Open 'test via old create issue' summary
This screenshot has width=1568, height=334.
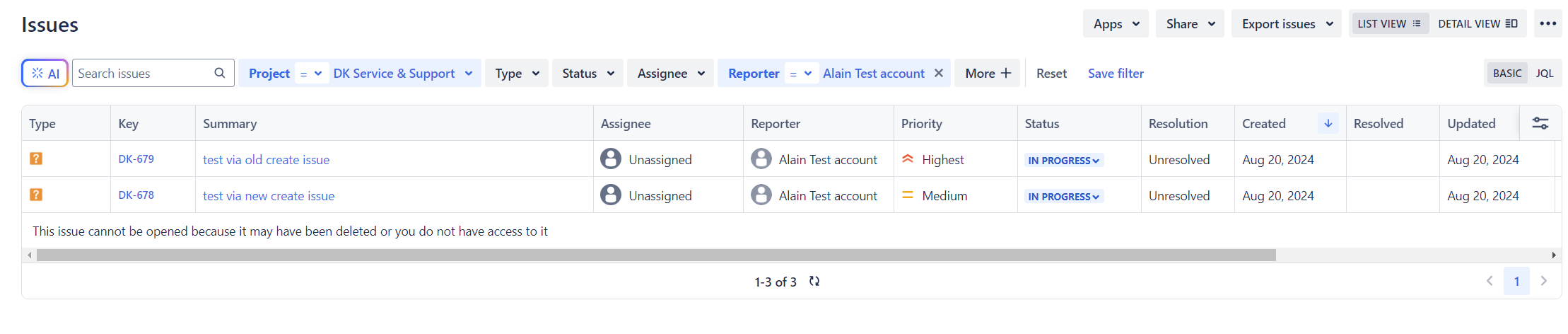[x=266, y=159]
